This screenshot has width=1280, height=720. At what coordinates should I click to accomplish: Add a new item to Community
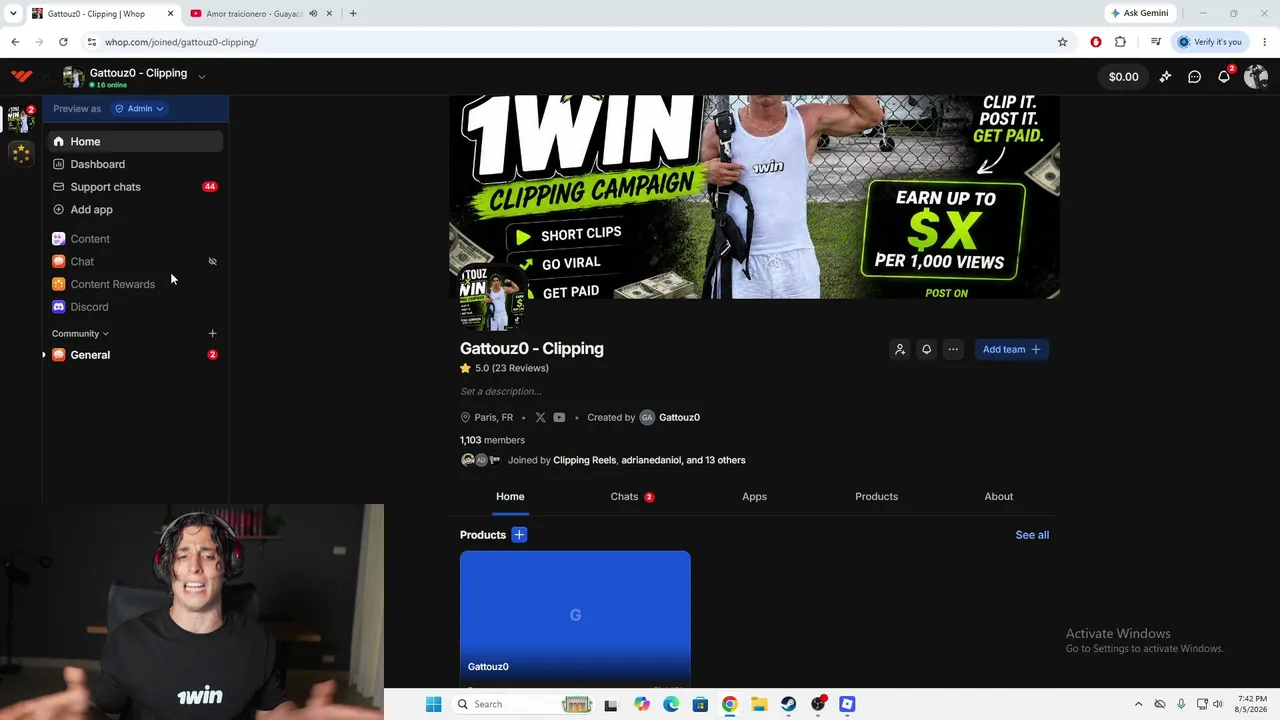click(x=212, y=334)
